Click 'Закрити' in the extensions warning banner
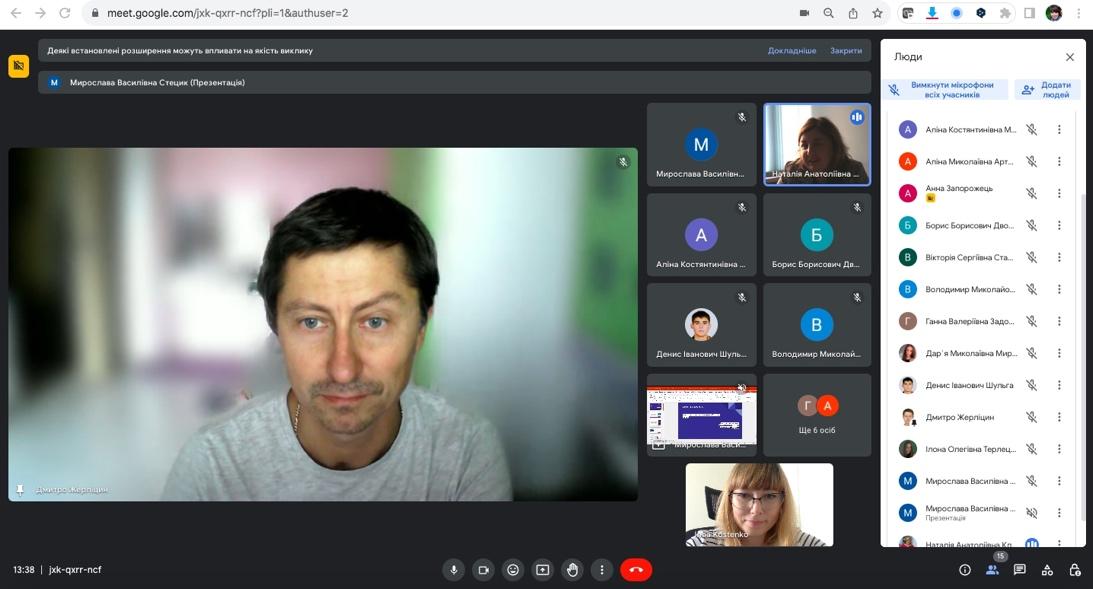Image resolution: width=1093 pixels, height=589 pixels. (x=846, y=50)
